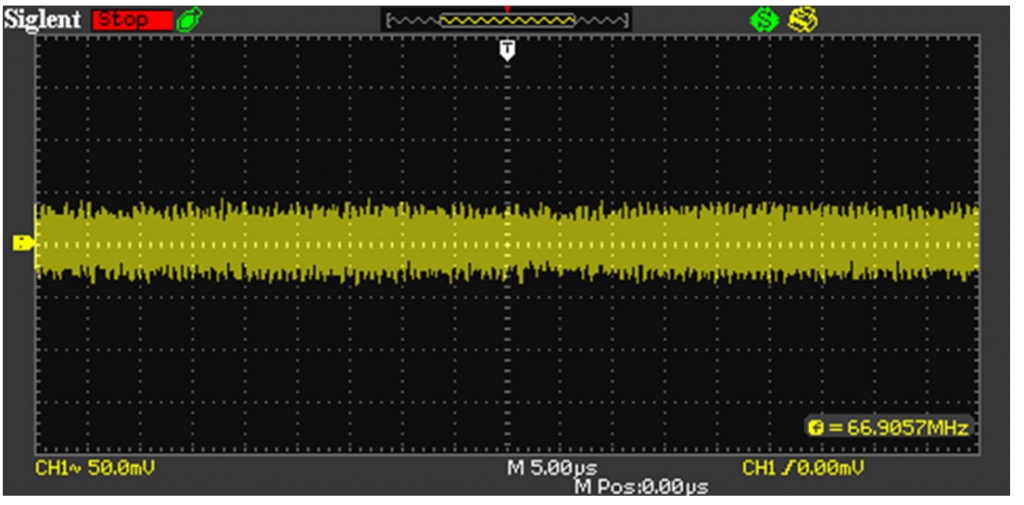Click the frequency counter icon beside 66.9057MHz
Viewport: 1024px width, 505px height.
click(815, 428)
